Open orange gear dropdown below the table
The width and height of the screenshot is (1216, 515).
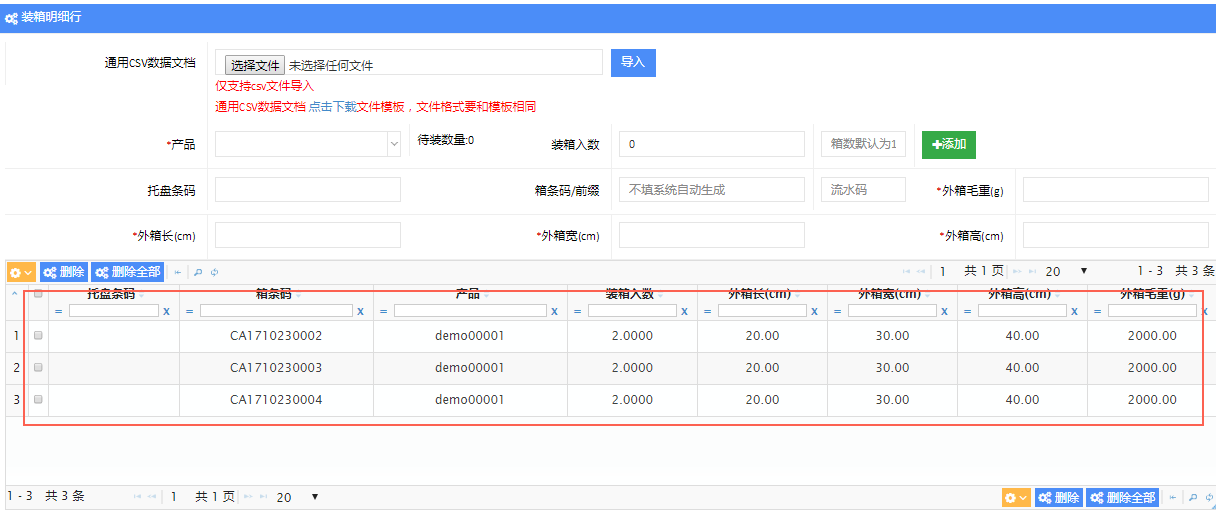point(1016,497)
